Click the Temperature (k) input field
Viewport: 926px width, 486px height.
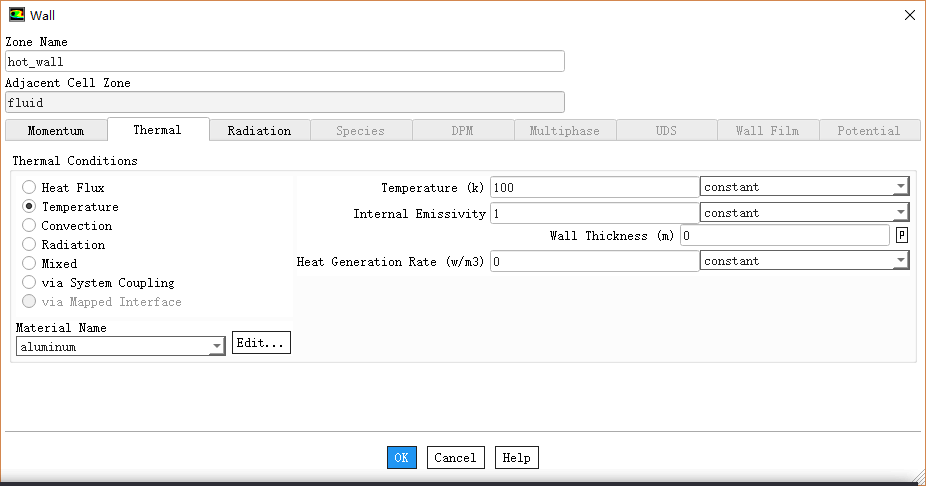[x=594, y=187]
